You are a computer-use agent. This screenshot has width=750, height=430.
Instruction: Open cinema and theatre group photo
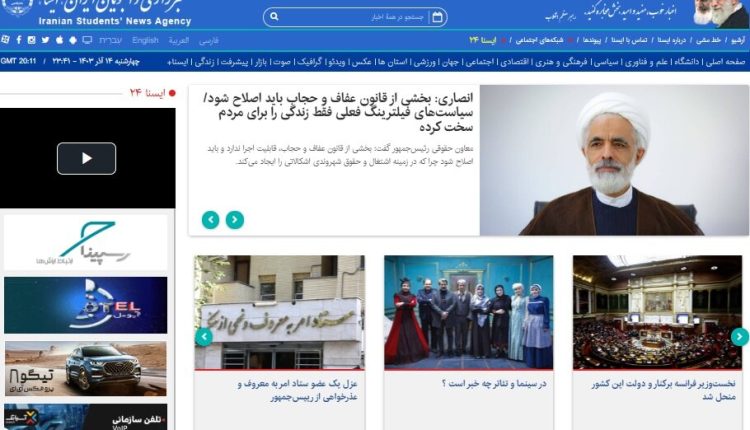[x=469, y=312]
